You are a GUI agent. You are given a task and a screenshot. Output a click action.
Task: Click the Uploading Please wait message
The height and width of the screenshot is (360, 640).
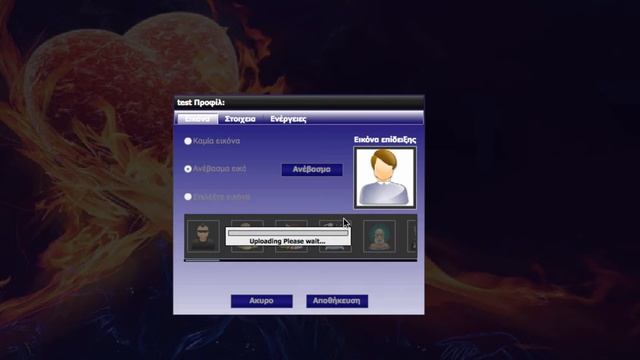coord(287,241)
